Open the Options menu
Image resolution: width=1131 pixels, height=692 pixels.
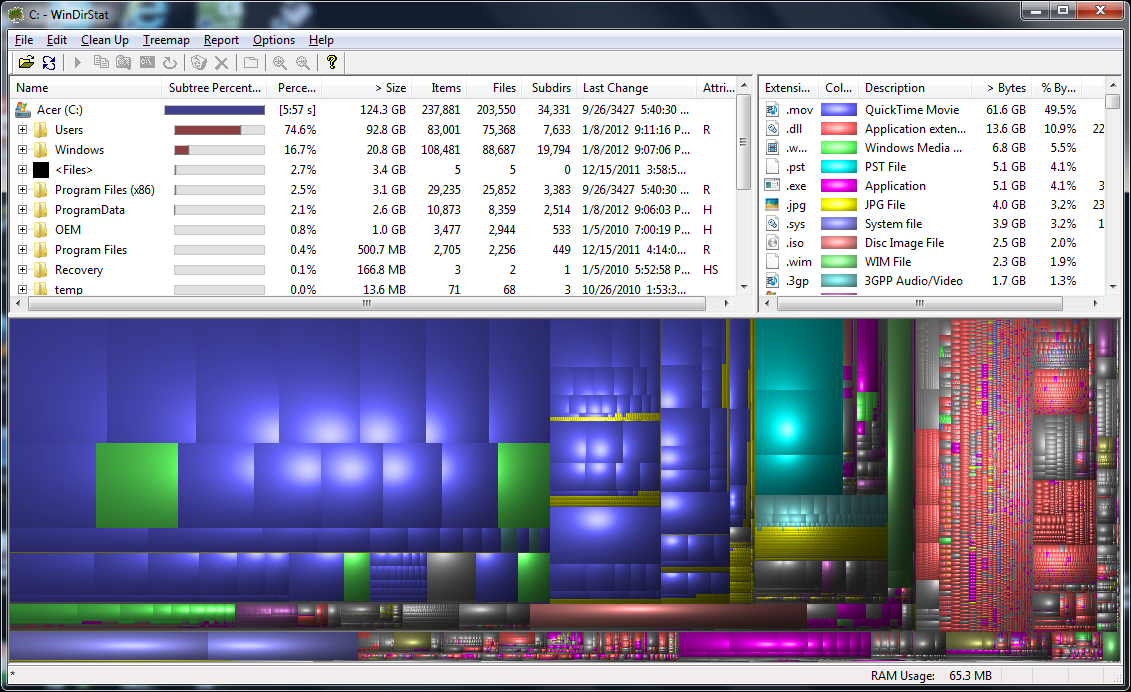(273, 40)
